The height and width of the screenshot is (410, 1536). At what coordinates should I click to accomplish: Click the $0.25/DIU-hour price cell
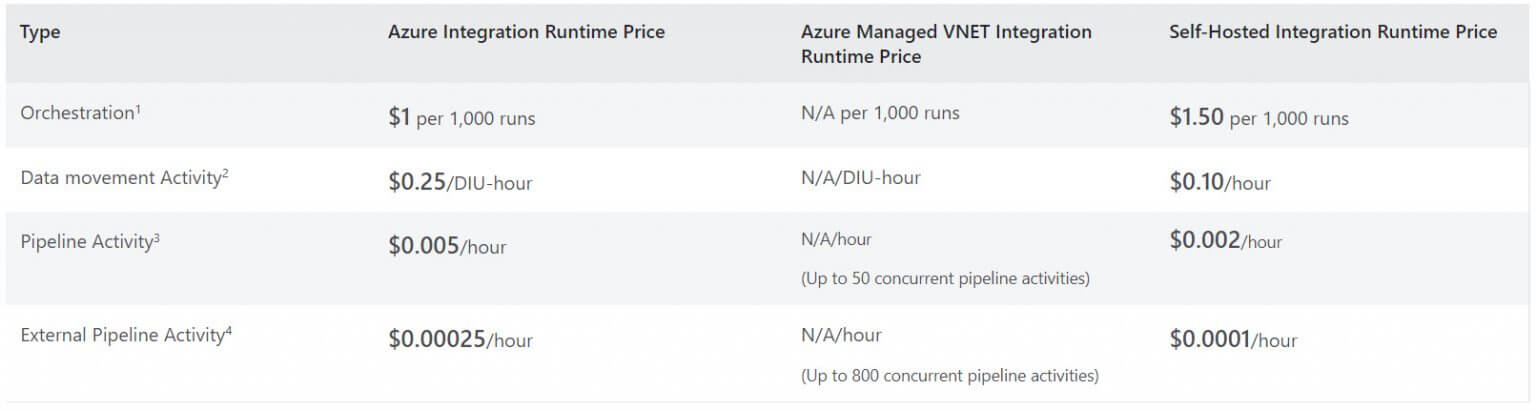(x=460, y=182)
